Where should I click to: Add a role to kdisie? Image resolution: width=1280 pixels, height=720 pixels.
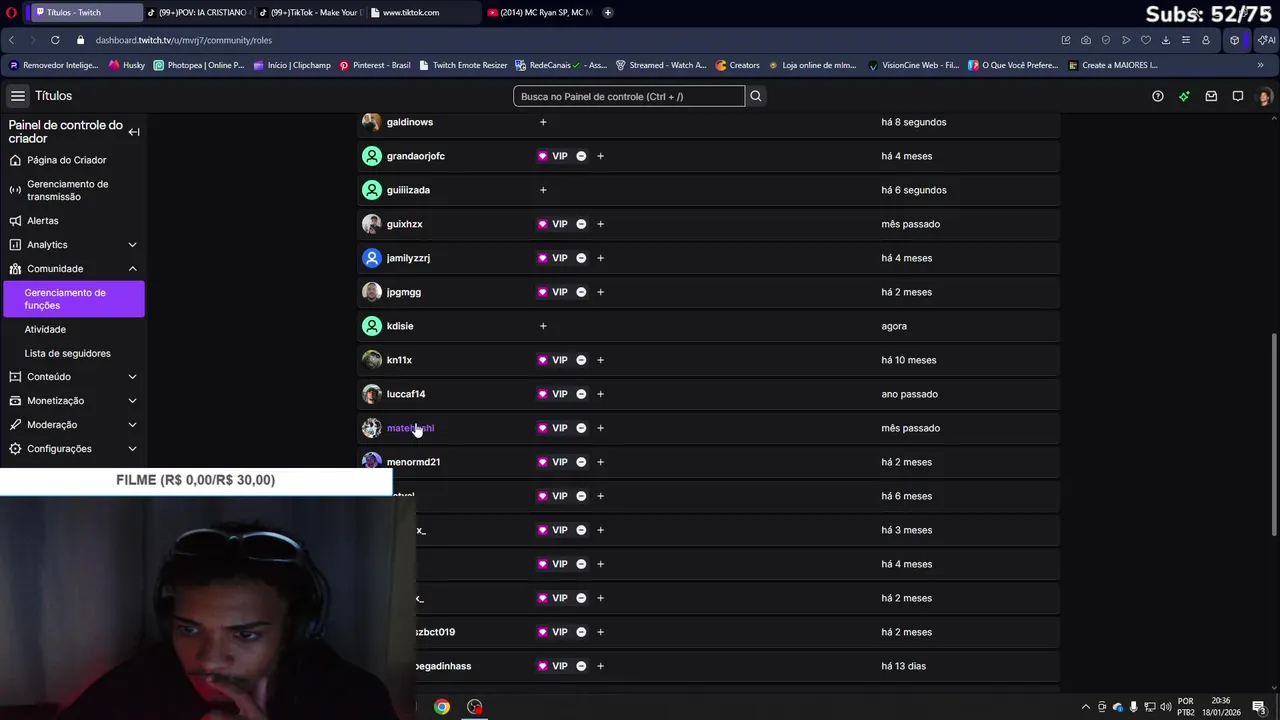tap(543, 326)
